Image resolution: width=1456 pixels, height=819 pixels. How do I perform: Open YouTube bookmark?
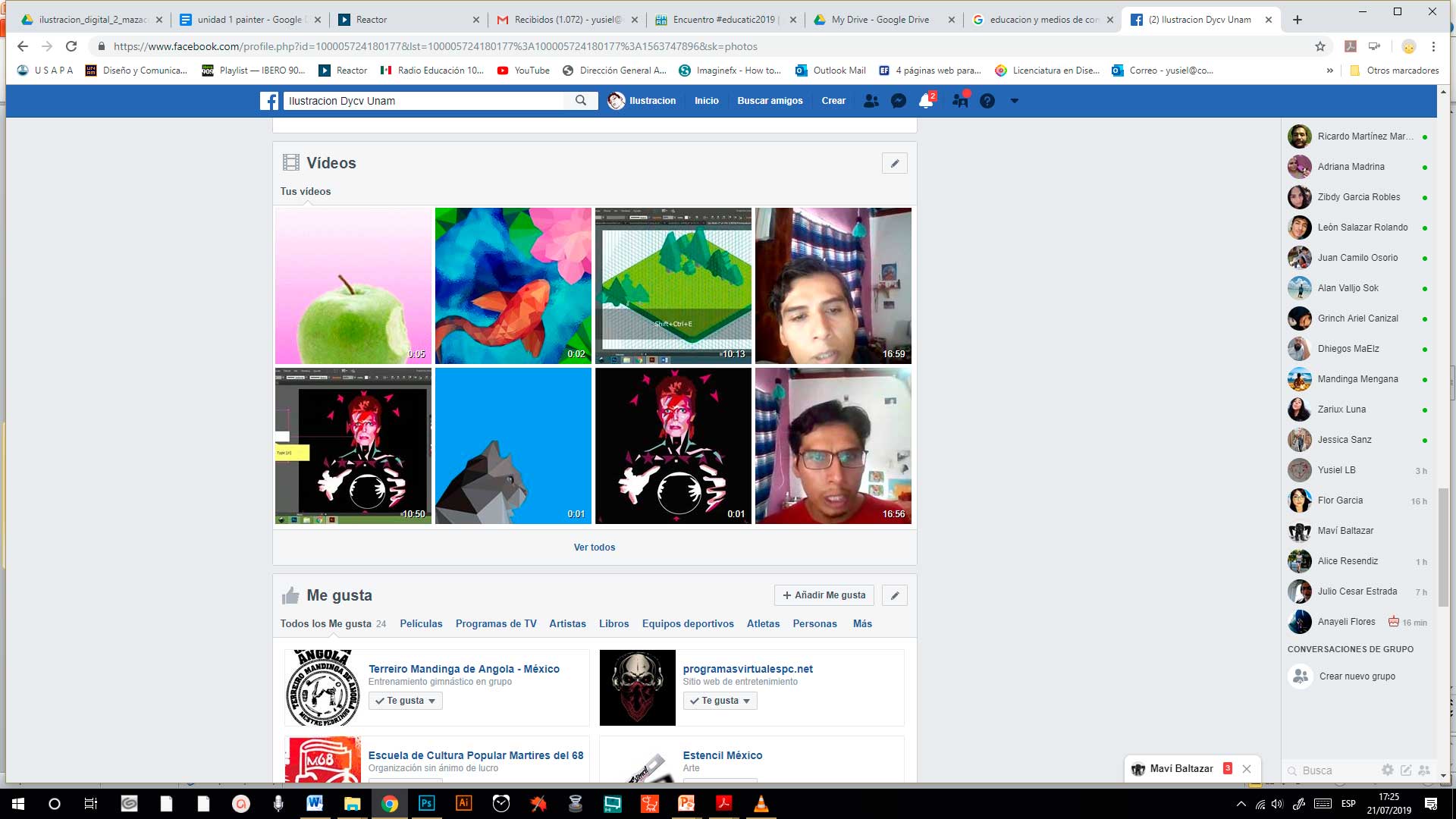[523, 71]
